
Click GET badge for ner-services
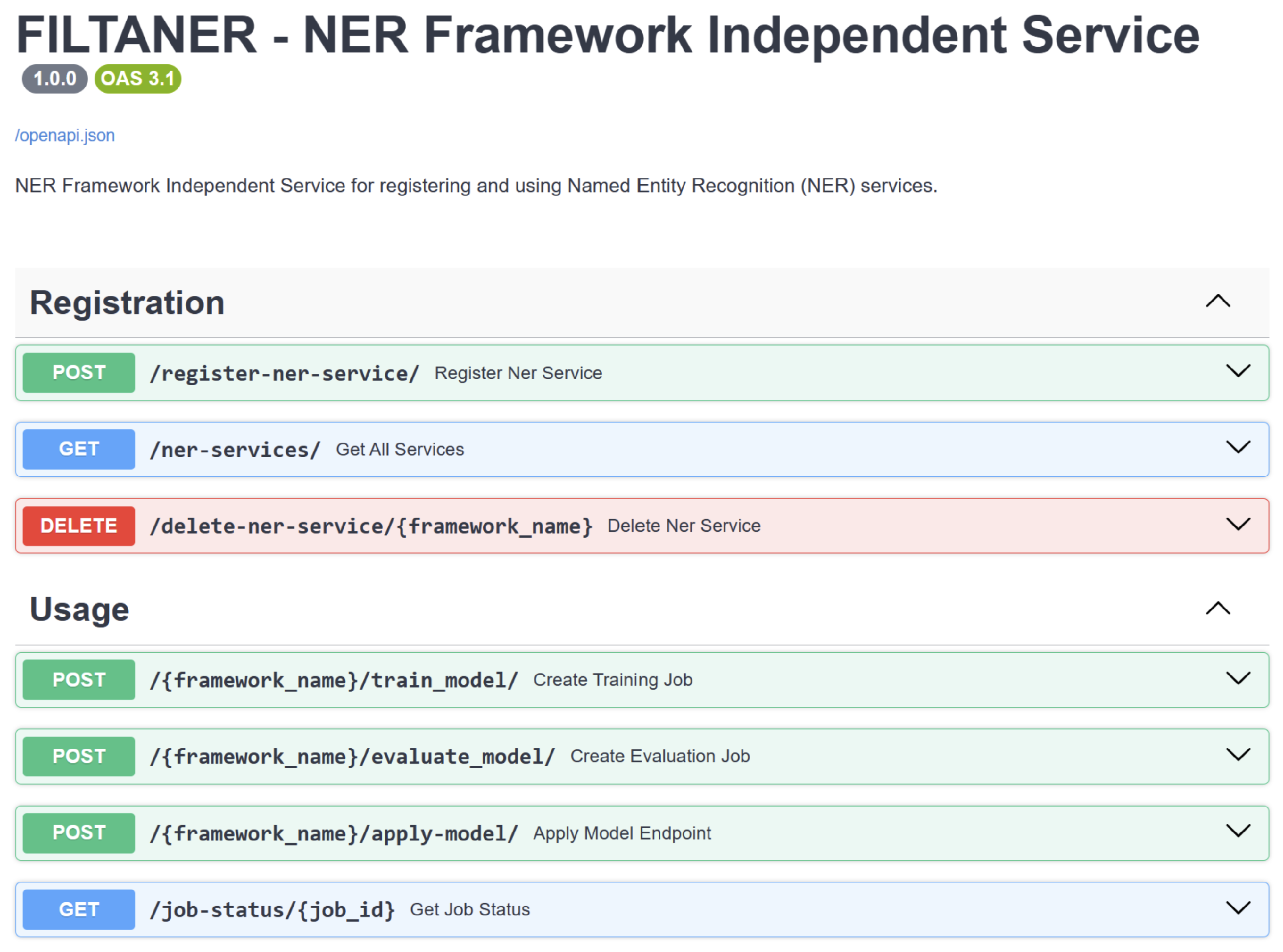click(x=79, y=449)
